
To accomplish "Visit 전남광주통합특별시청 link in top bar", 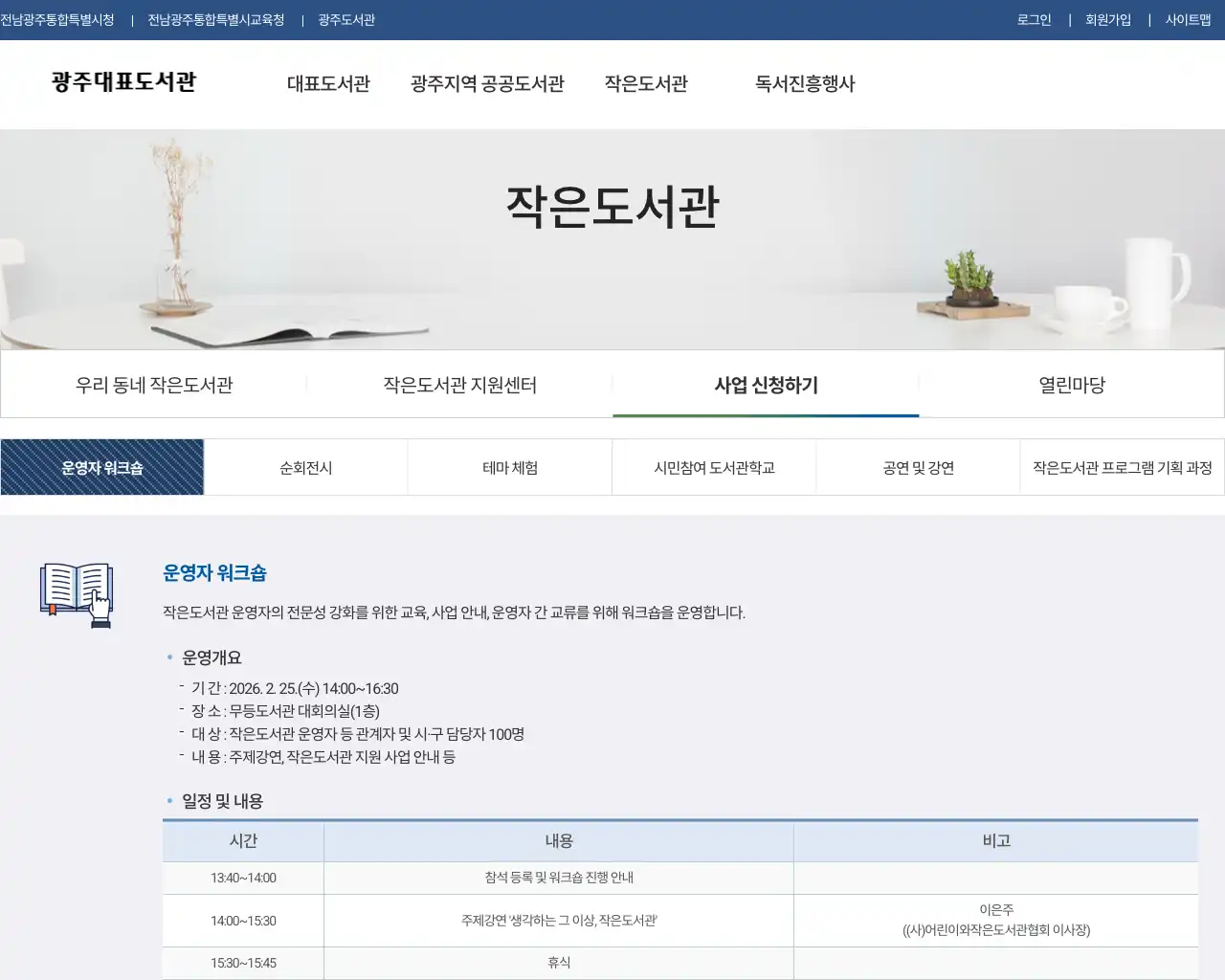I will 57,20.
